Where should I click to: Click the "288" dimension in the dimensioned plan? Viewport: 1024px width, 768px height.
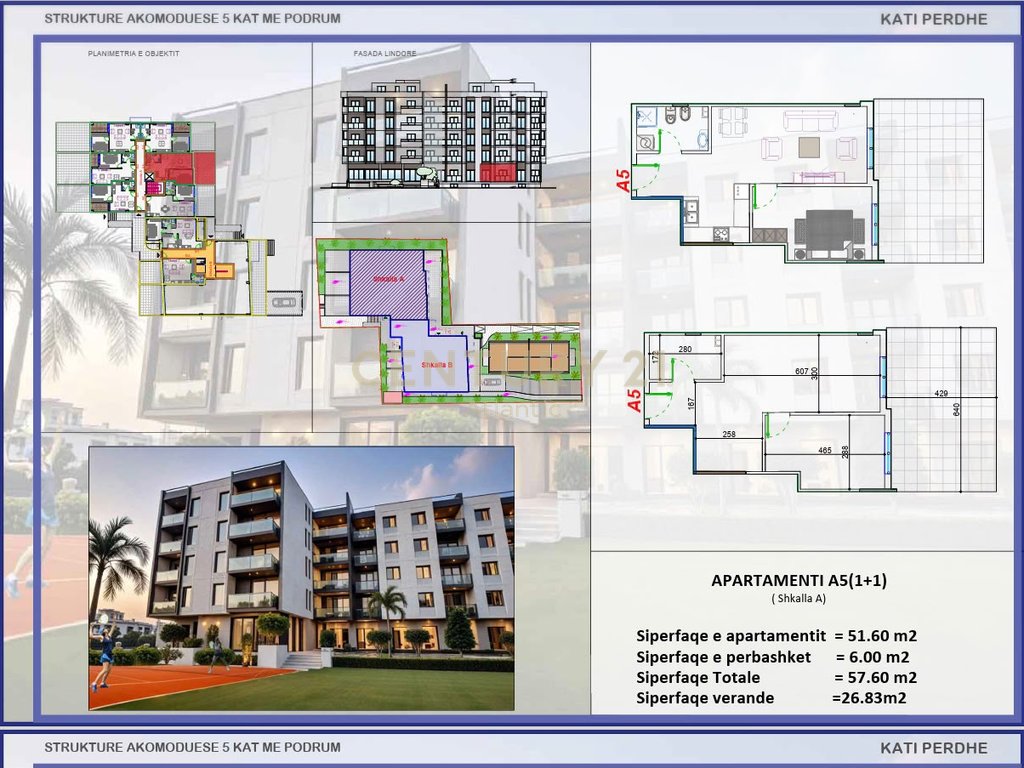[x=845, y=452]
